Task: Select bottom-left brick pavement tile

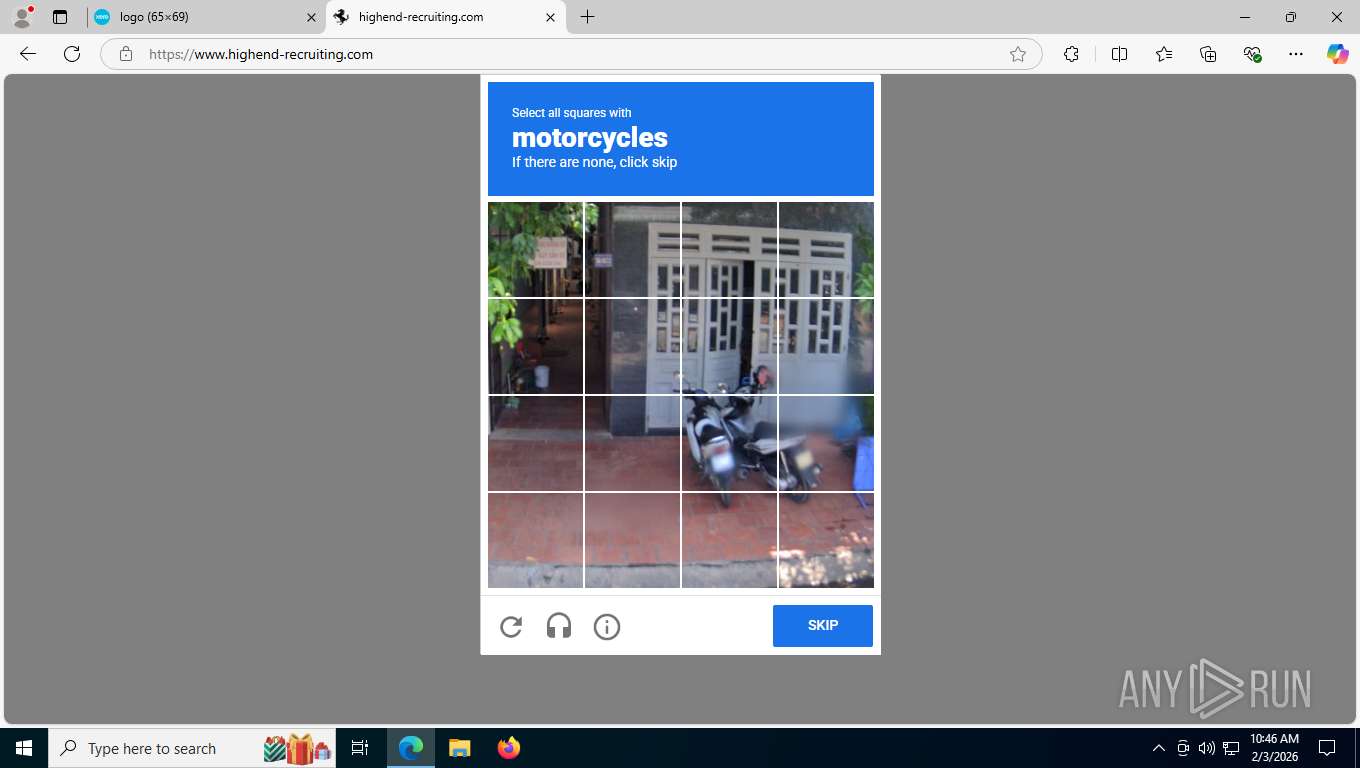Action: (535, 540)
